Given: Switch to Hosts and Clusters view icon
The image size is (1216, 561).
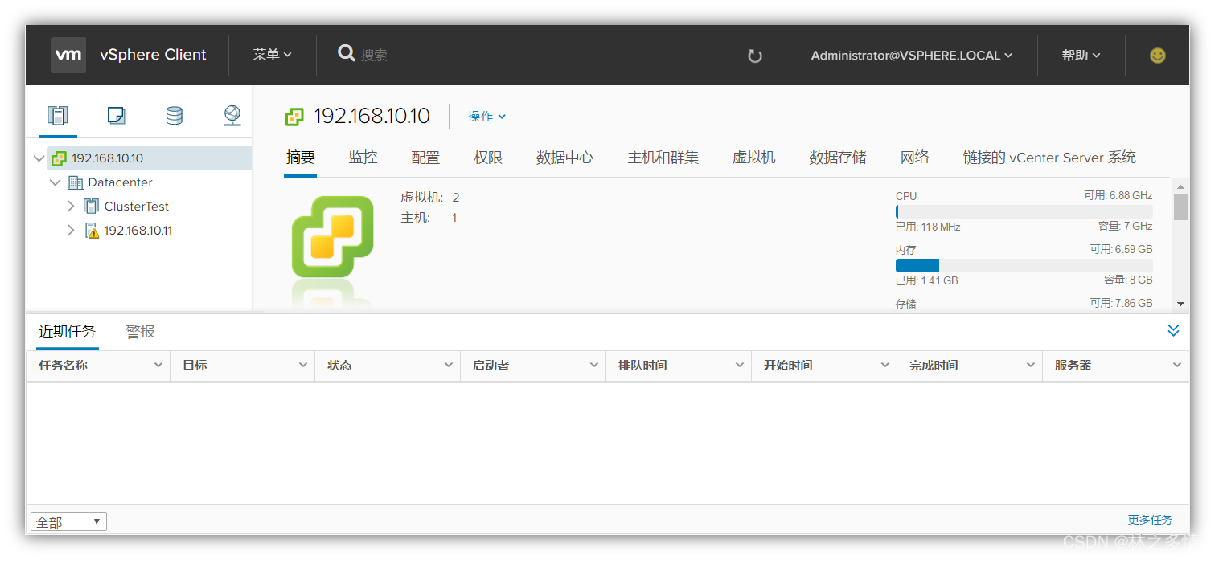Looking at the screenshot, I should (x=58, y=115).
